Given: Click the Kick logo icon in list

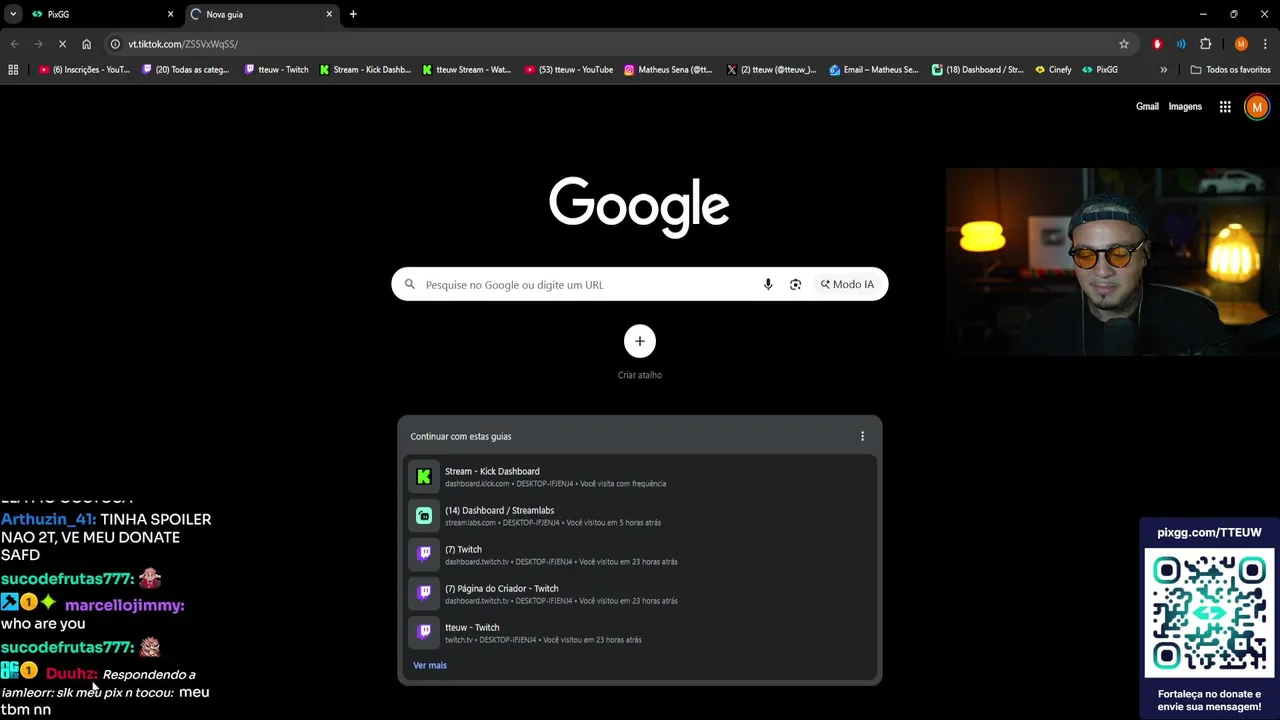Looking at the screenshot, I should 424,477.
